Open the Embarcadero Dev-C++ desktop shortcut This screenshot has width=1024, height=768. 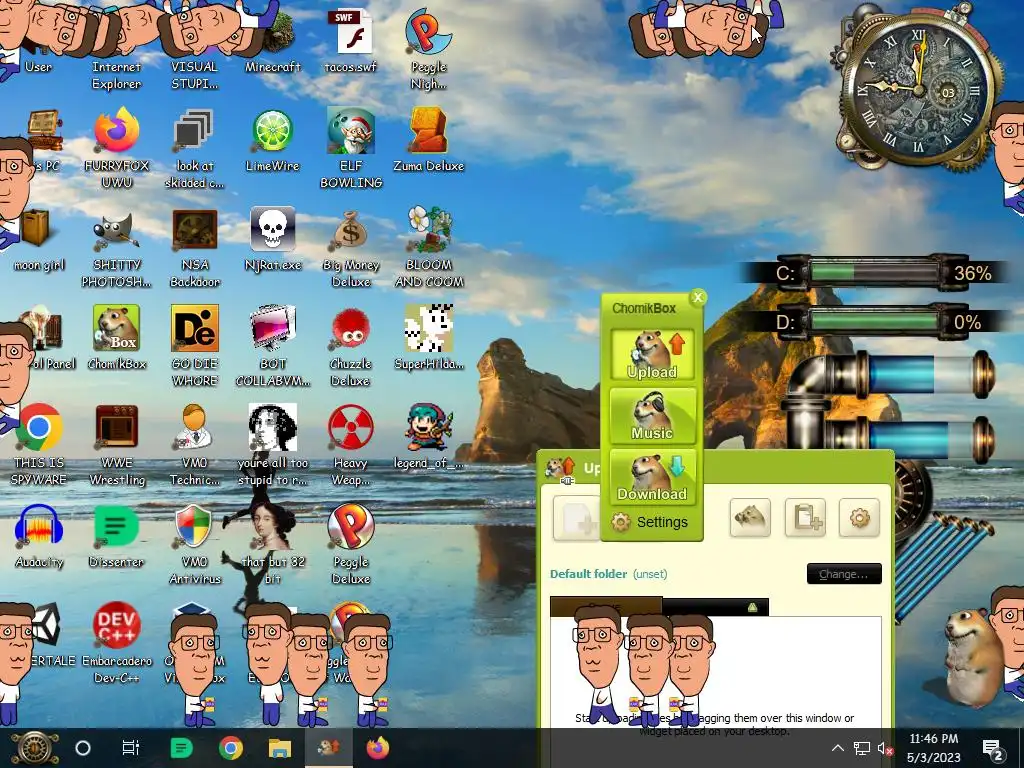tap(116, 643)
